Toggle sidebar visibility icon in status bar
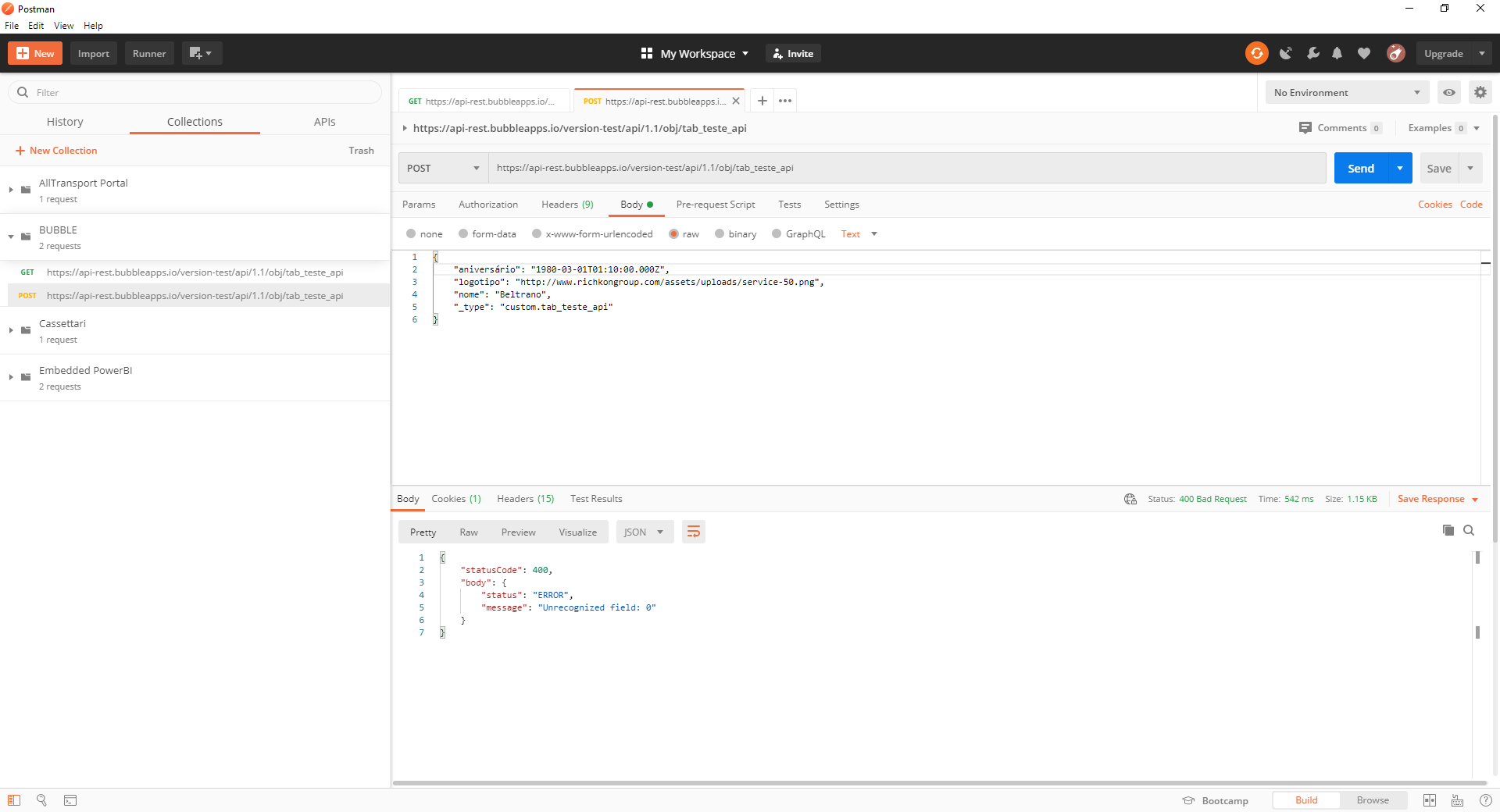 click(14, 800)
